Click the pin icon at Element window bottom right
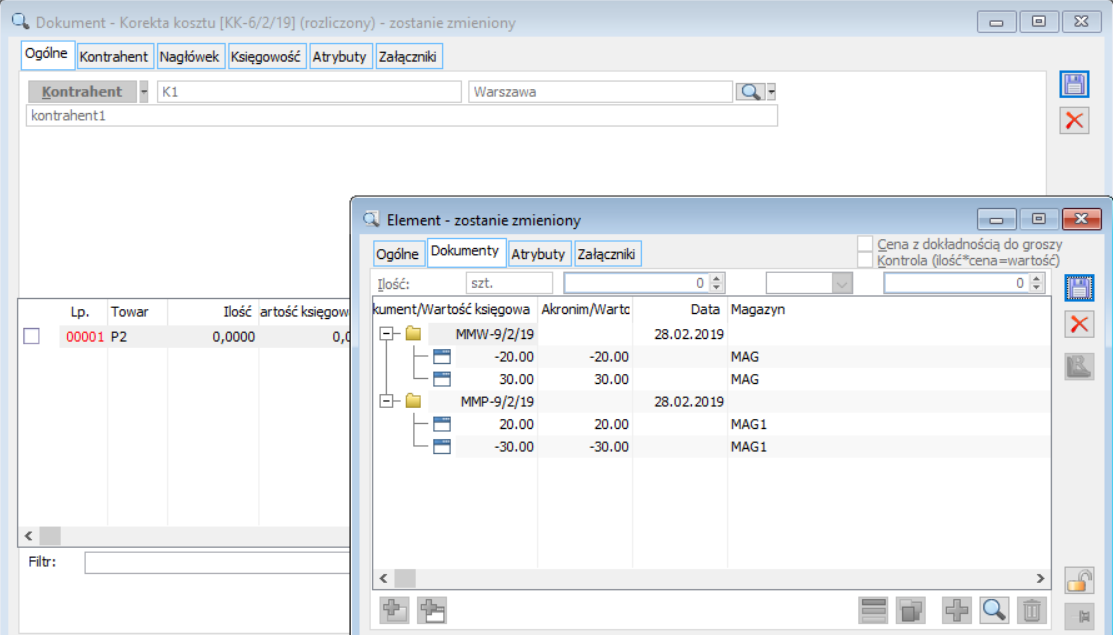The image size is (1113, 635). (1079, 617)
